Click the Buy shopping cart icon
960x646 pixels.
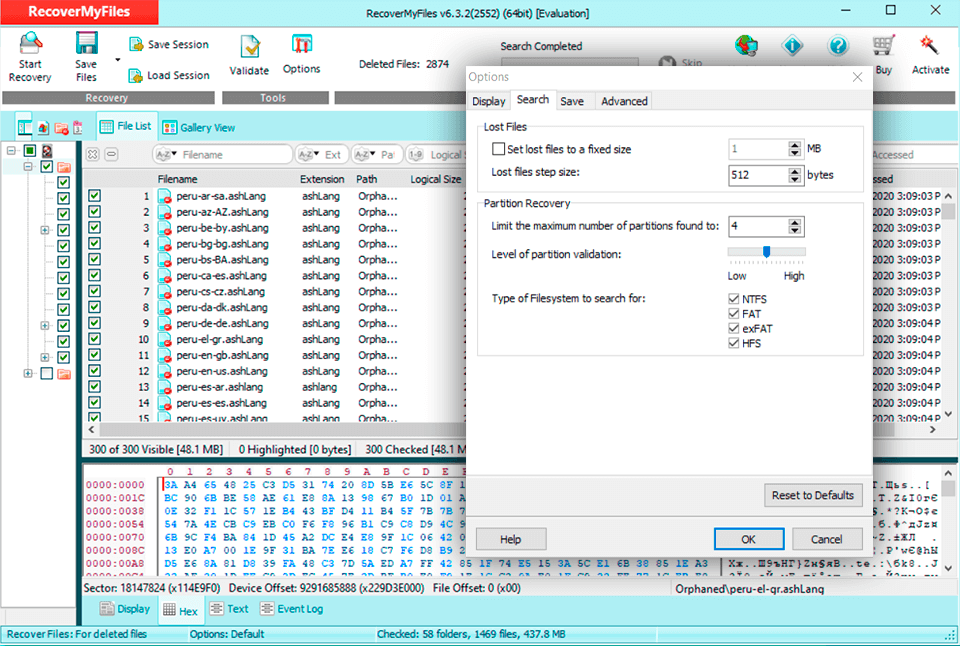pyautogui.click(x=883, y=45)
